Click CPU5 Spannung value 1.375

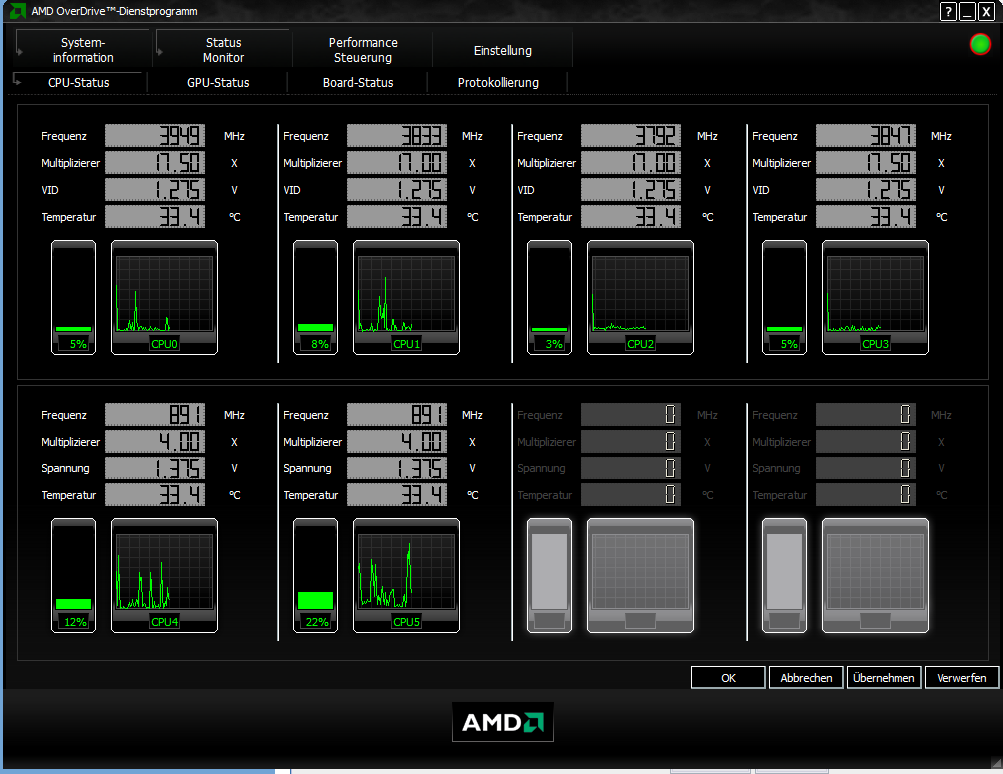tap(397, 468)
